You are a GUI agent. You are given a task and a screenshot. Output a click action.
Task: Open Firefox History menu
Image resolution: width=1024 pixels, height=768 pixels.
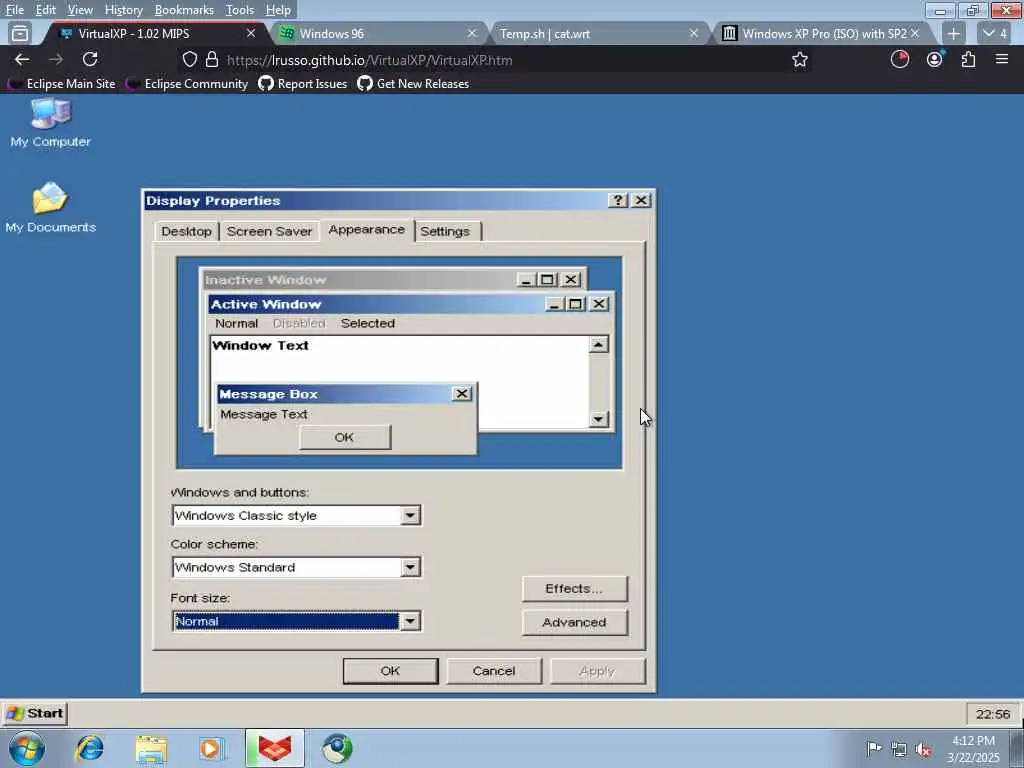[x=123, y=10]
